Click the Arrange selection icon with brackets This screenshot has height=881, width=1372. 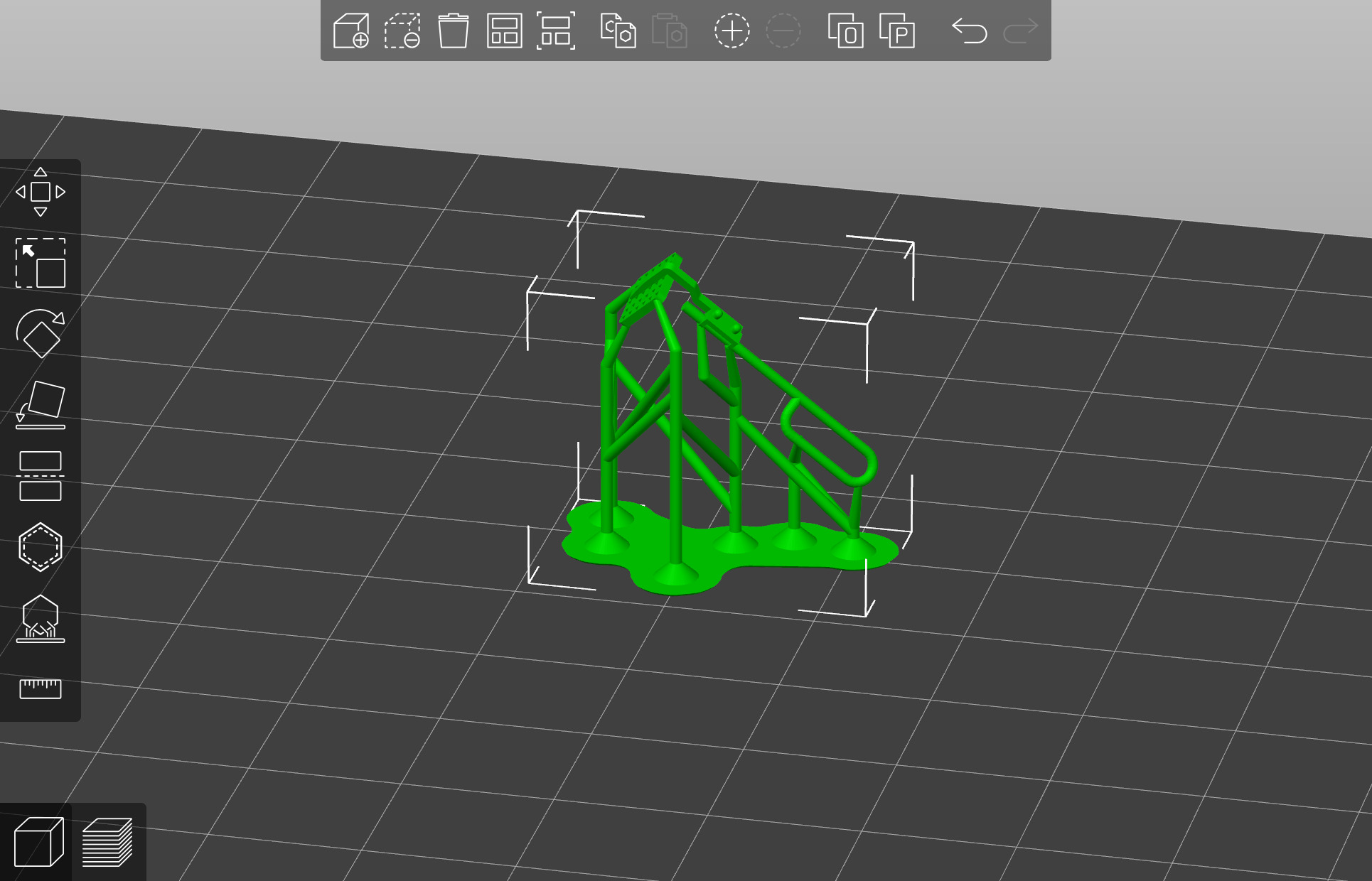(555, 31)
